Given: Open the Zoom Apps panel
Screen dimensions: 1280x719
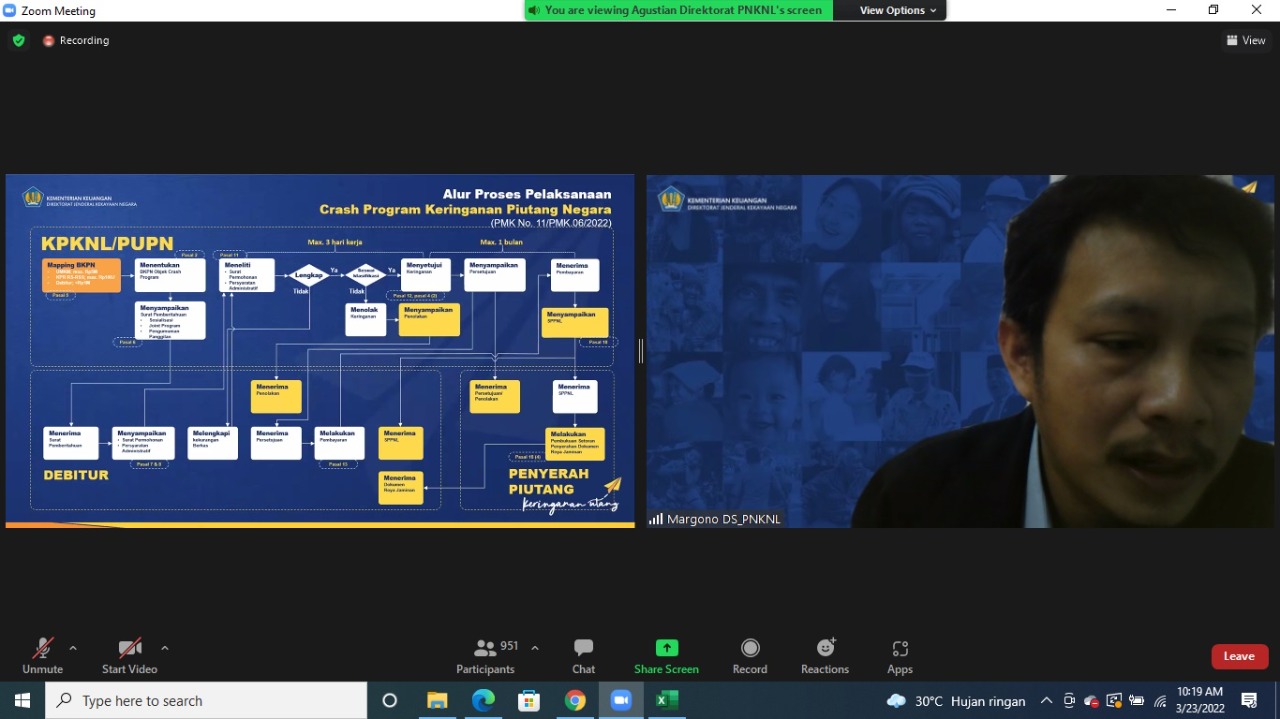Looking at the screenshot, I should click(899, 655).
